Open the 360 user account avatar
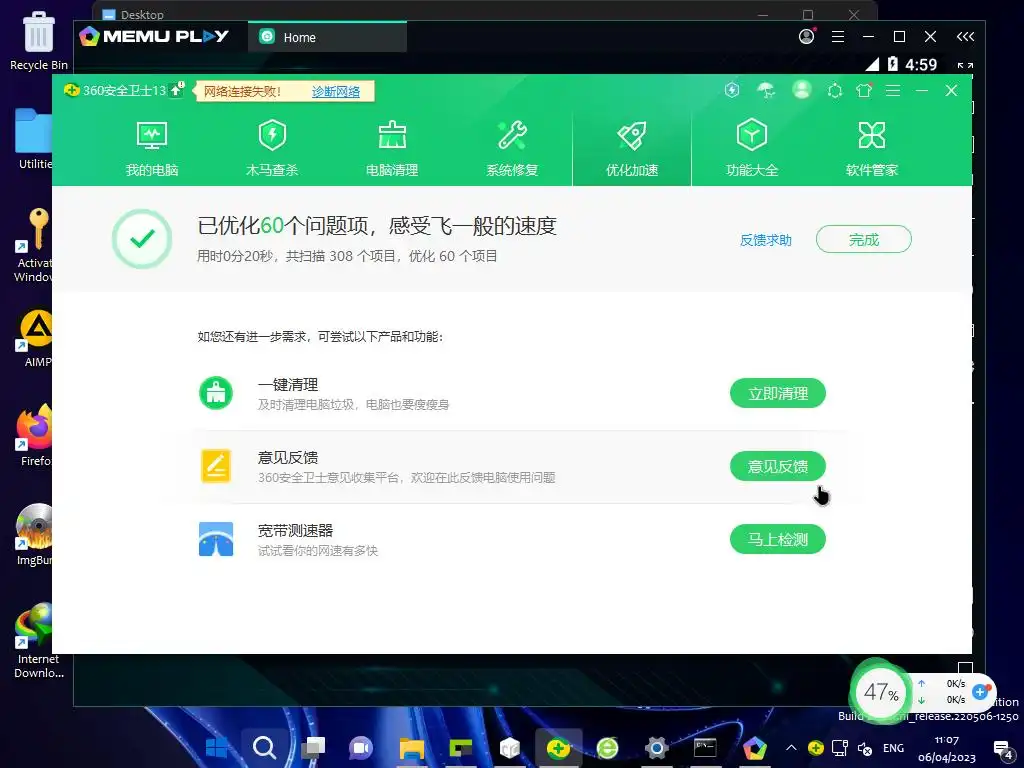 pyautogui.click(x=802, y=89)
